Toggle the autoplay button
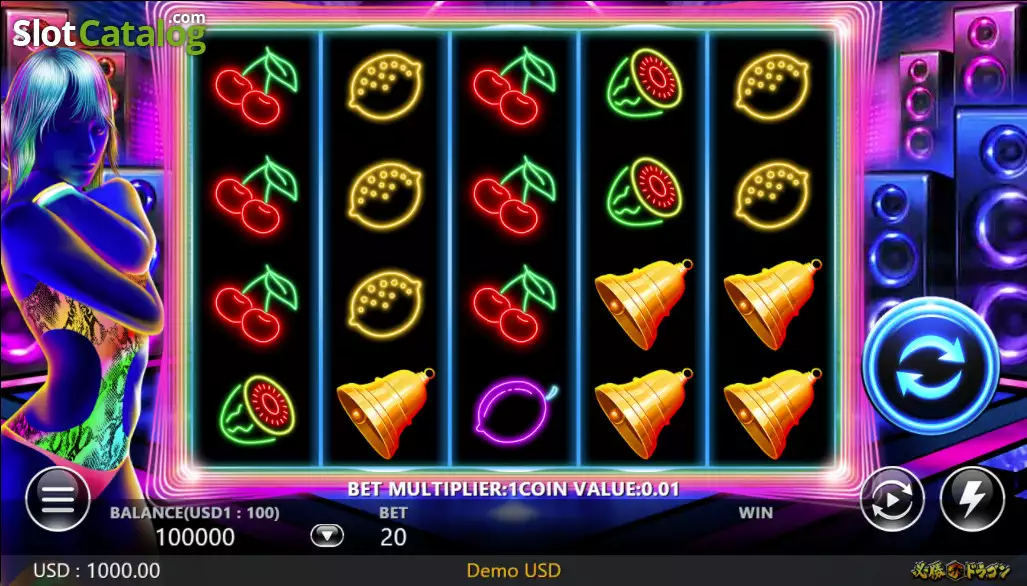Viewport: 1027px width, 586px height. point(892,499)
